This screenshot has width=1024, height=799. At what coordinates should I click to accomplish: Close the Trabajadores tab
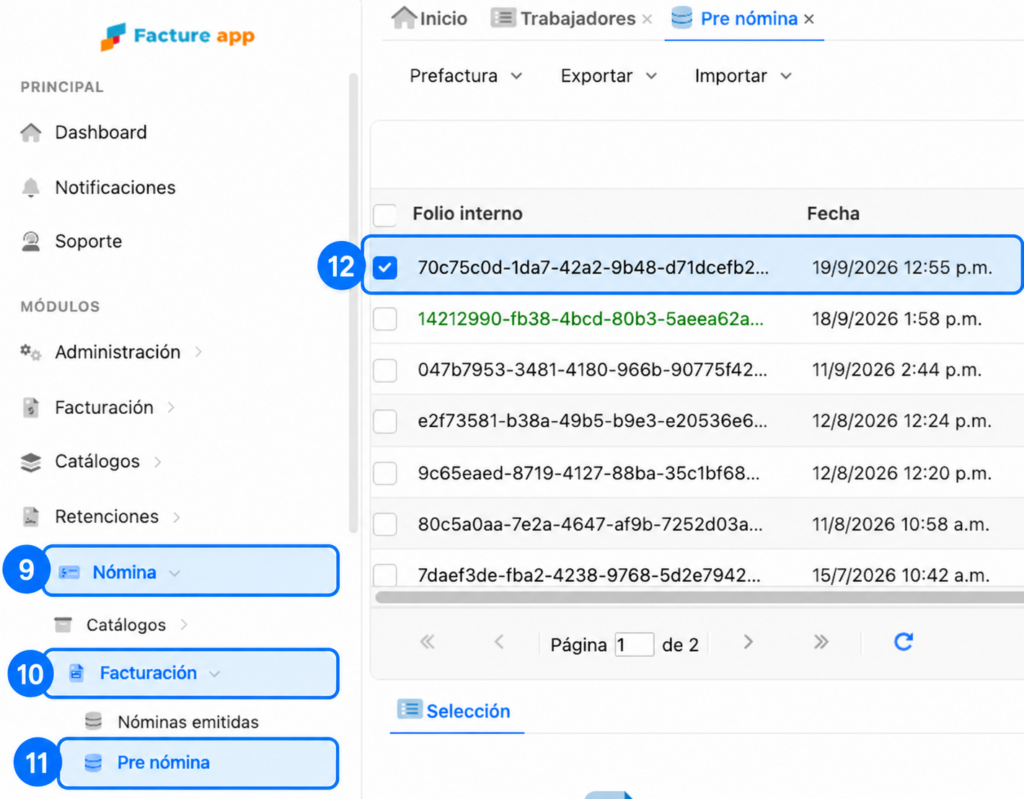pos(647,19)
